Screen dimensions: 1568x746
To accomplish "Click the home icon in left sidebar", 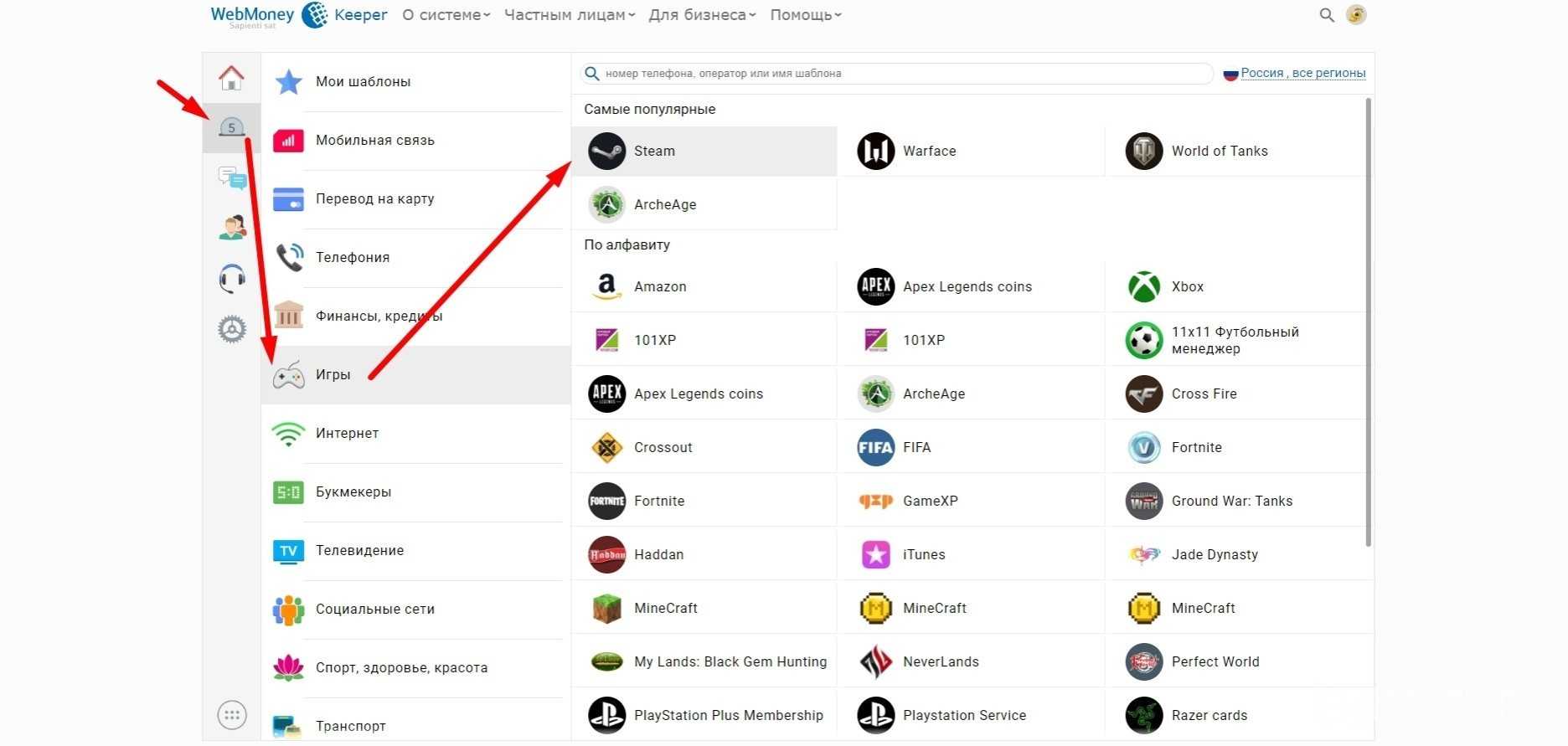I will (x=231, y=78).
